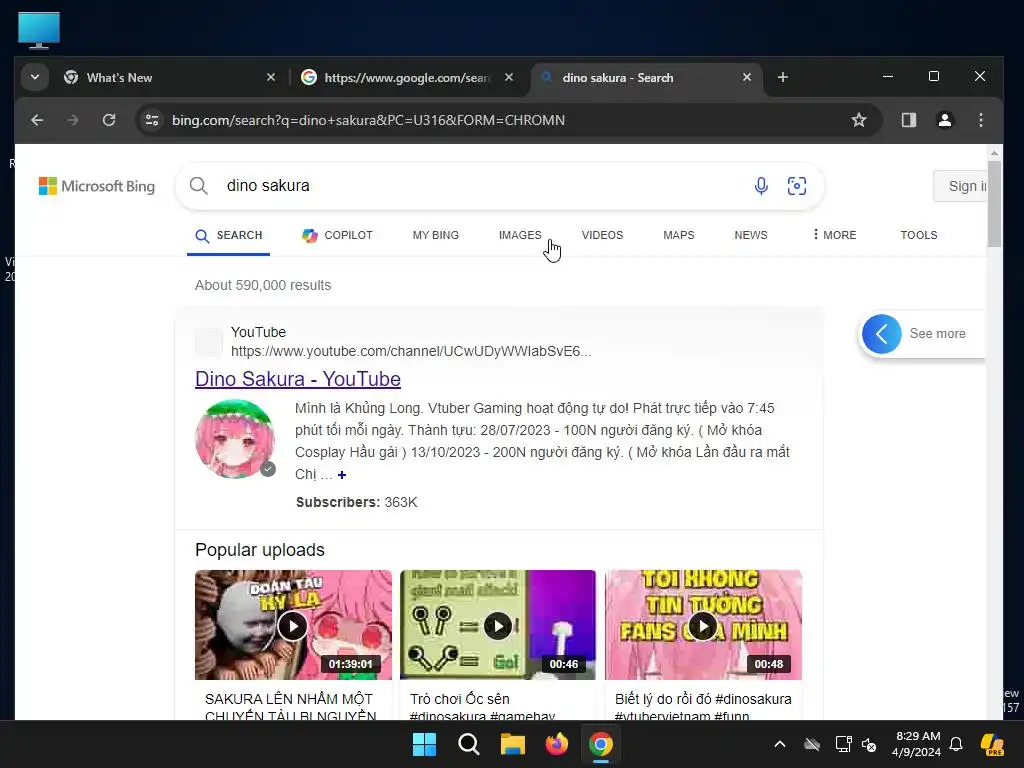The height and width of the screenshot is (768, 1024).
Task: Open the COPILOT tab
Action: click(337, 235)
